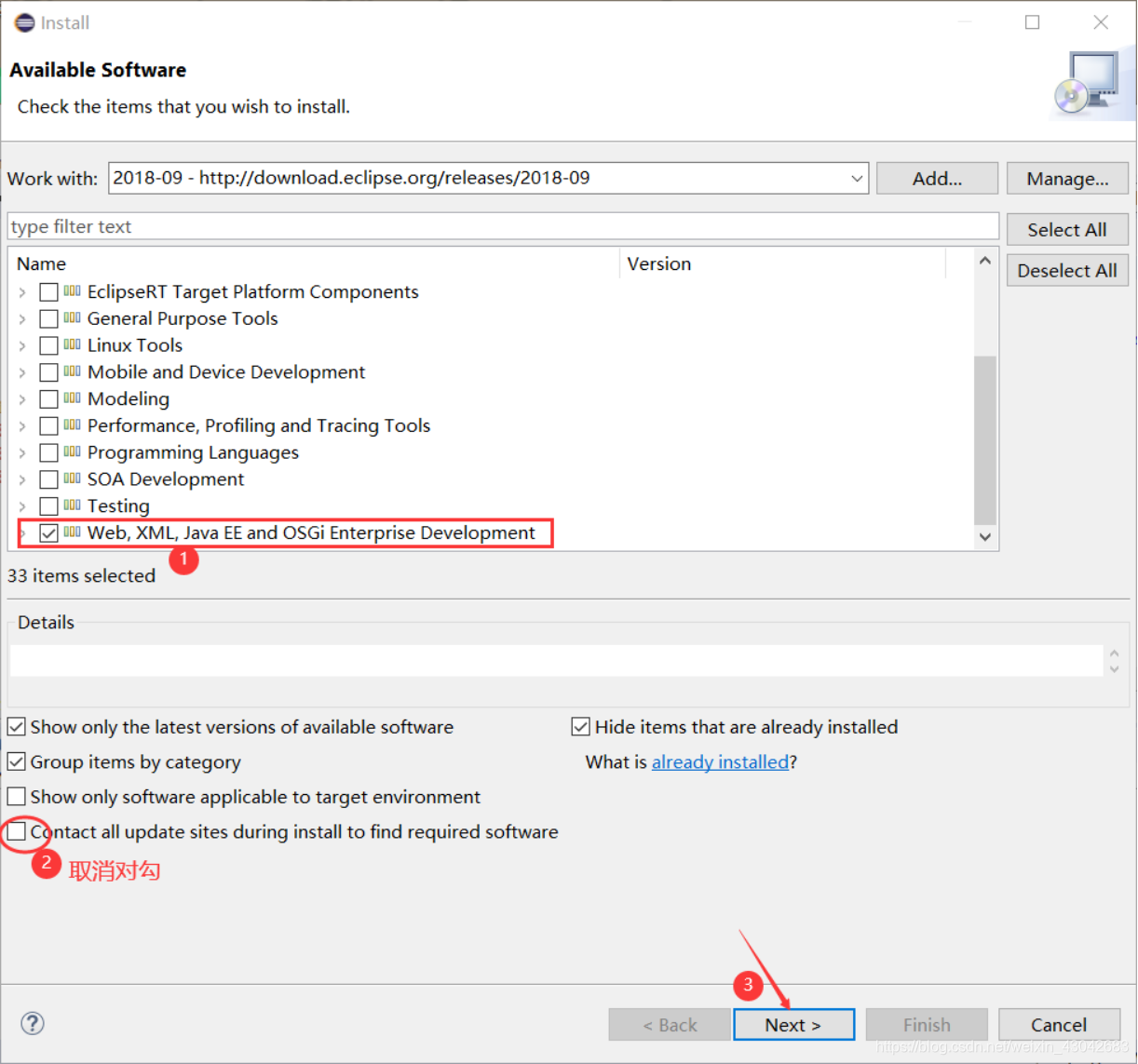Click the Cancel button
The height and width of the screenshot is (1064, 1138).
point(1059,1024)
